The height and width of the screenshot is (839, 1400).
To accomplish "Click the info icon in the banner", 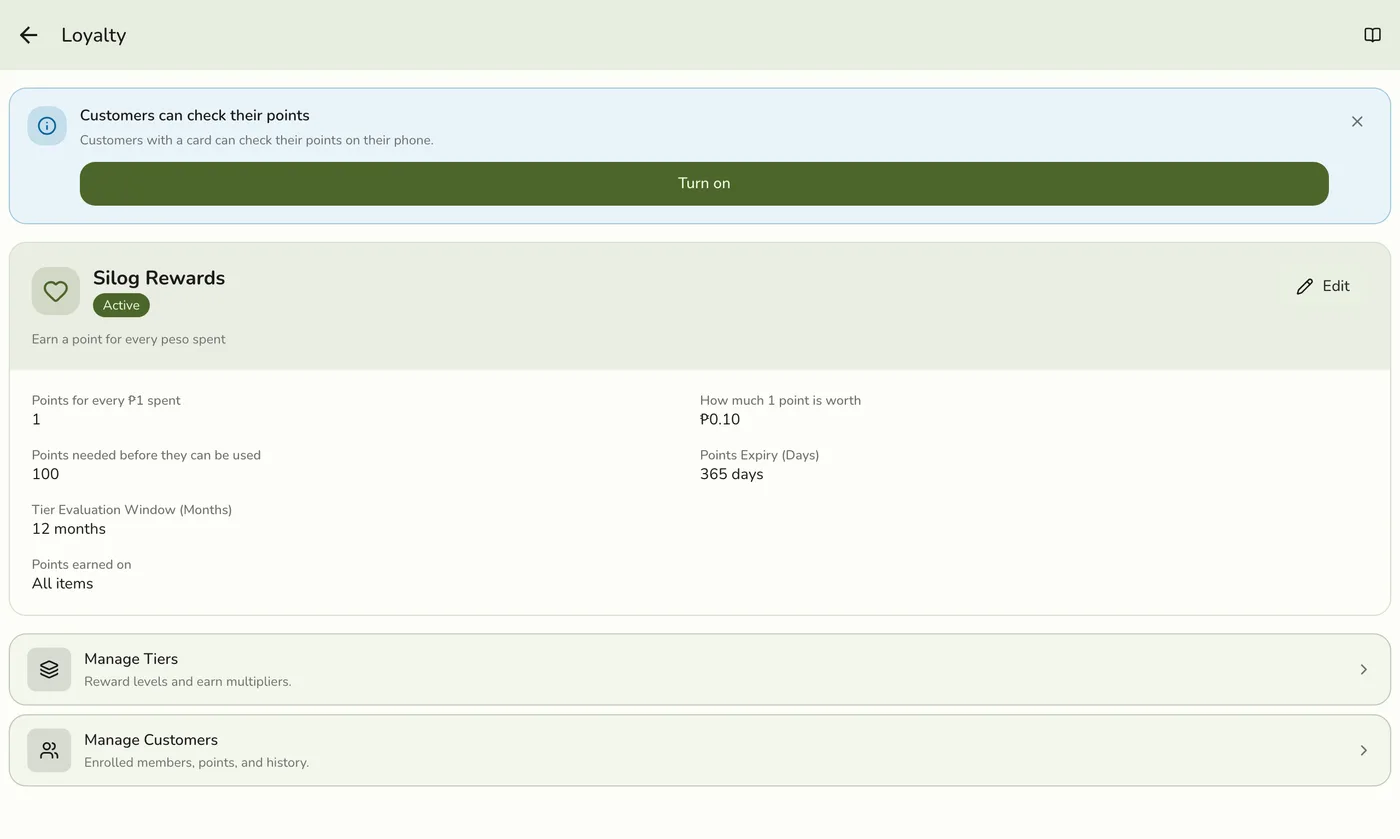I will [x=47, y=126].
